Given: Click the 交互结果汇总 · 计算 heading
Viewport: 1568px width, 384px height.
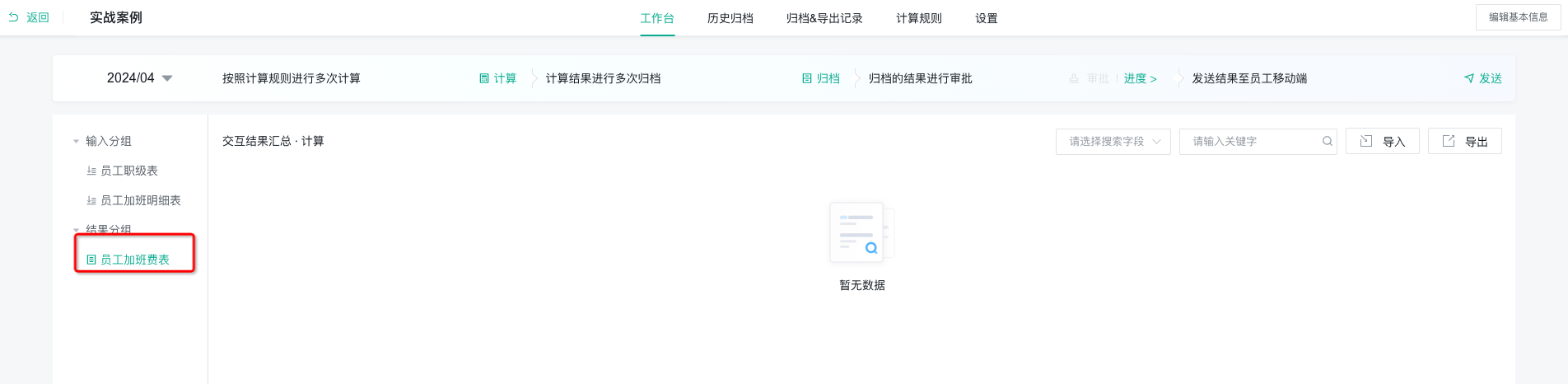Looking at the screenshot, I should click(273, 141).
